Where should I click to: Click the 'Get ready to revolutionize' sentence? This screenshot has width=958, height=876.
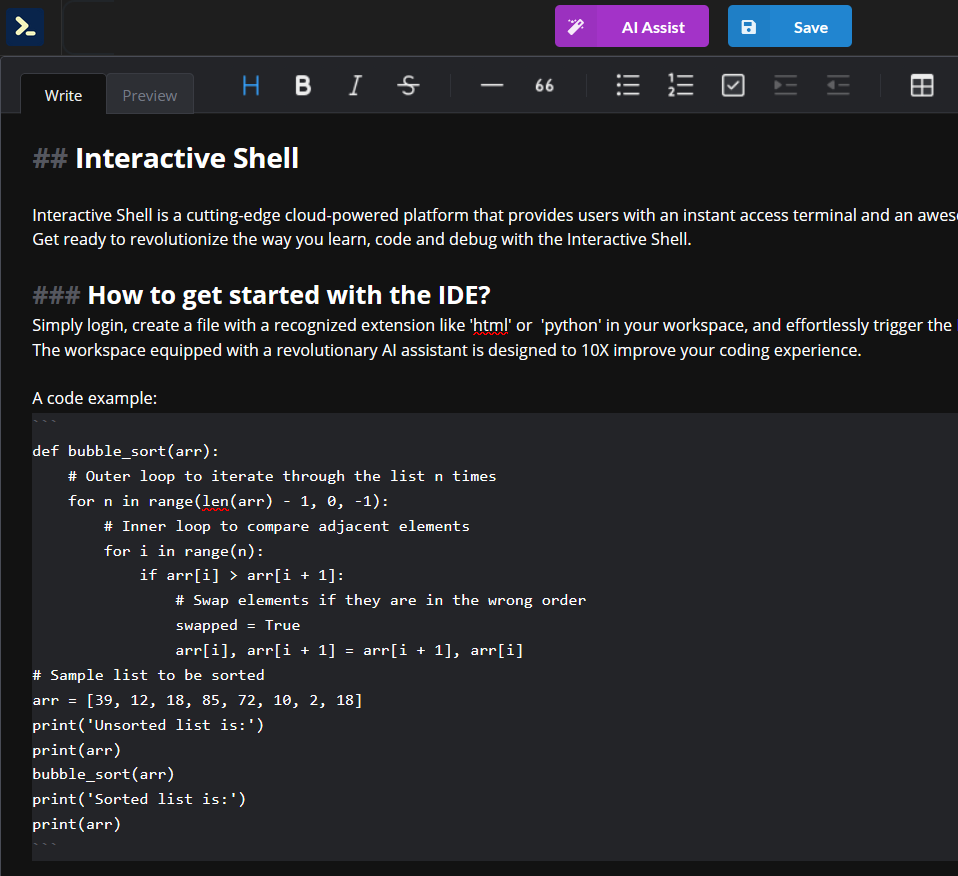tap(362, 239)
